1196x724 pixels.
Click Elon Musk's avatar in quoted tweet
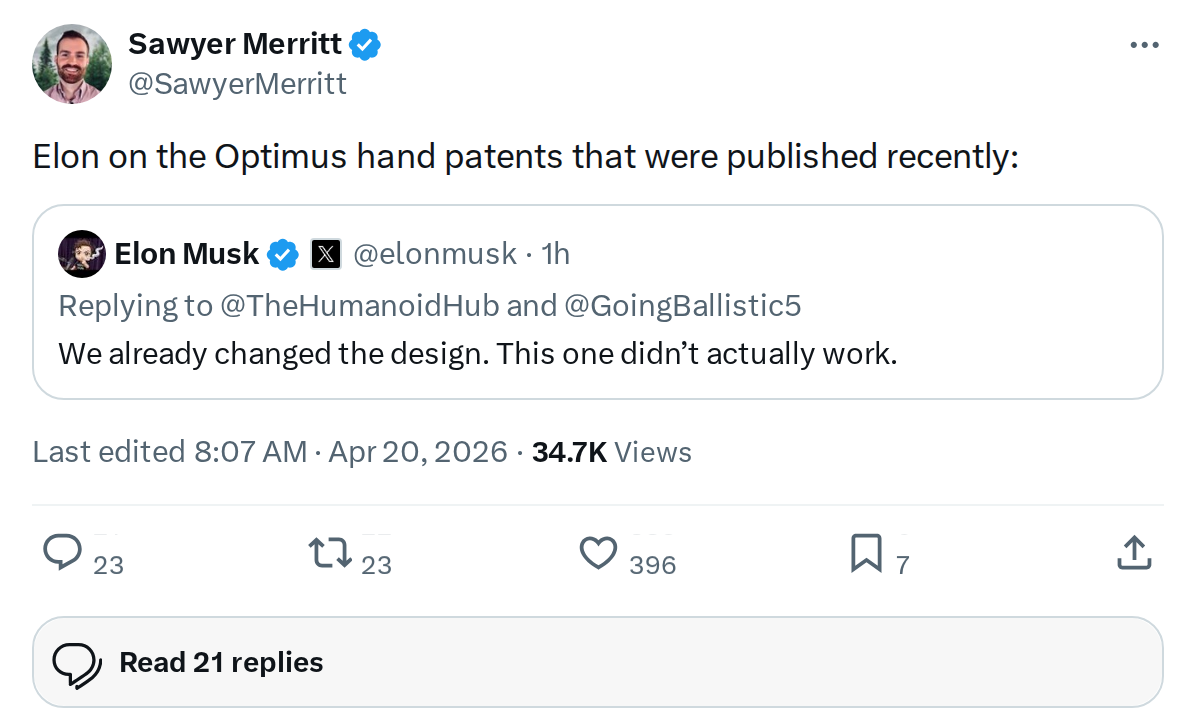[x=81, y=254]
